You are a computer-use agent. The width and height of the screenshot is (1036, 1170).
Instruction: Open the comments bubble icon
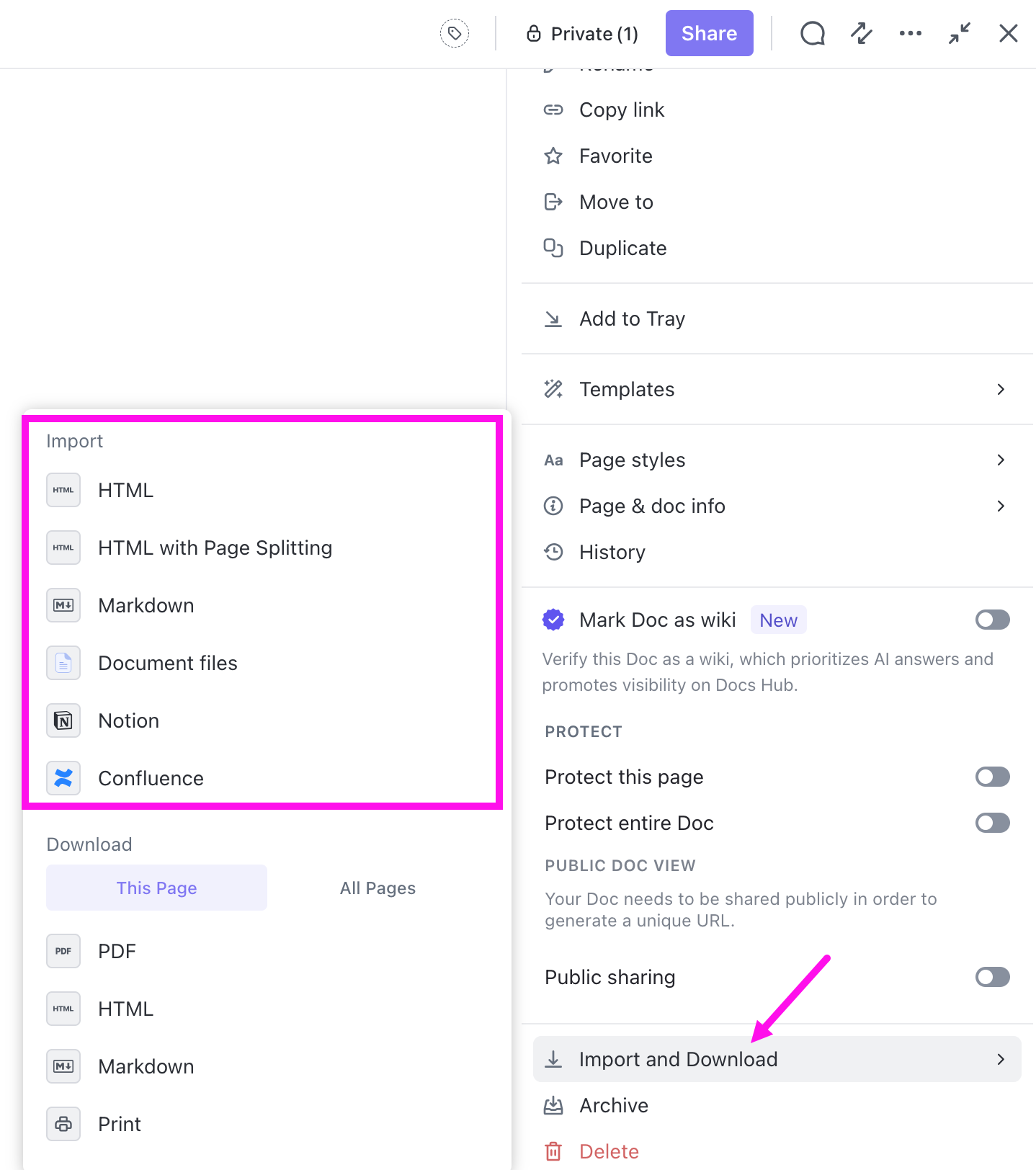click(812, 33)
